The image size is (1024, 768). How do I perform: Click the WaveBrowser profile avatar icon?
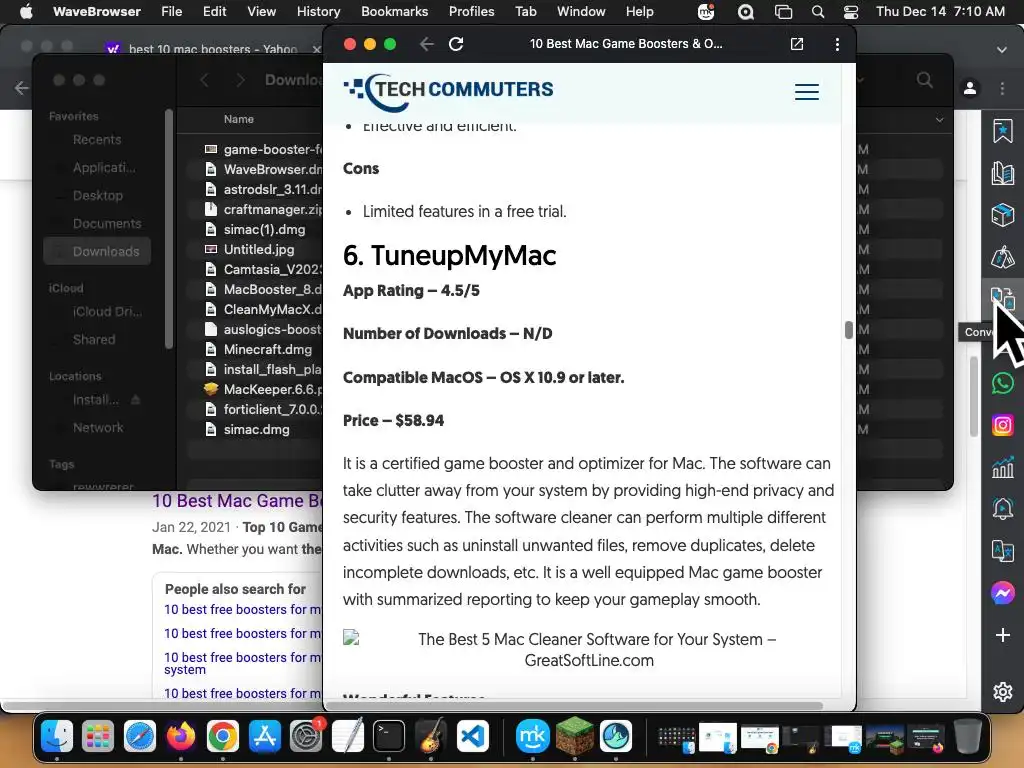click(970, 88)
